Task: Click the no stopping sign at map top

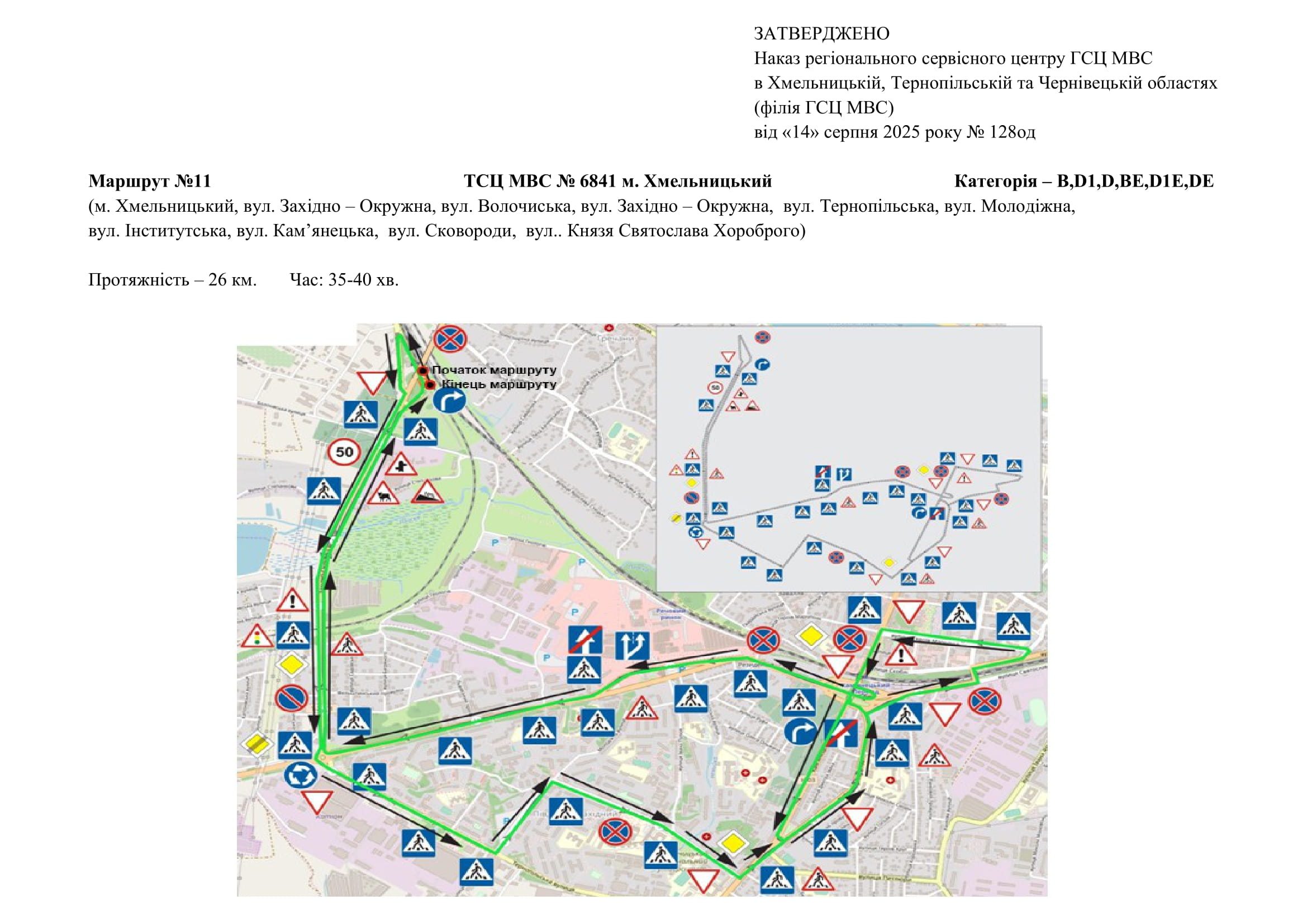Action: tap(450, 339)
